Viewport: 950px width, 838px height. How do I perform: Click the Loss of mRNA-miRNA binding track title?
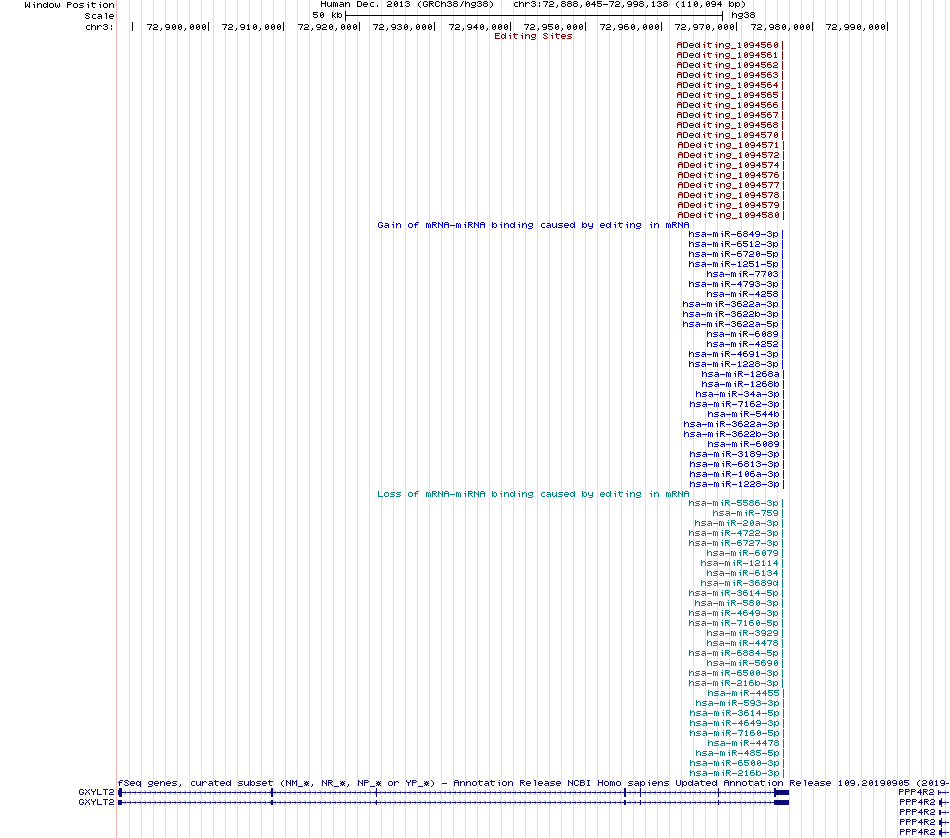[533, 494]
